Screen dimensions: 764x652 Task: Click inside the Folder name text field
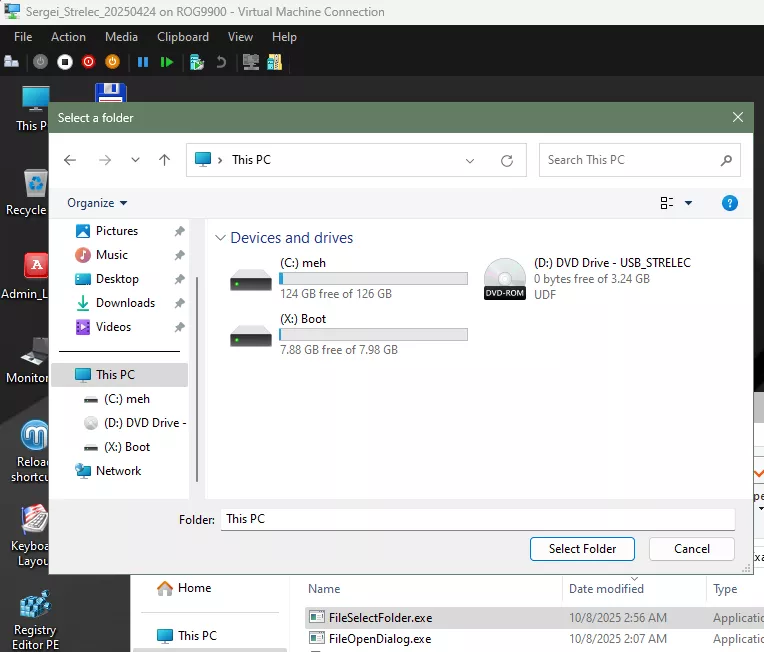477,519
